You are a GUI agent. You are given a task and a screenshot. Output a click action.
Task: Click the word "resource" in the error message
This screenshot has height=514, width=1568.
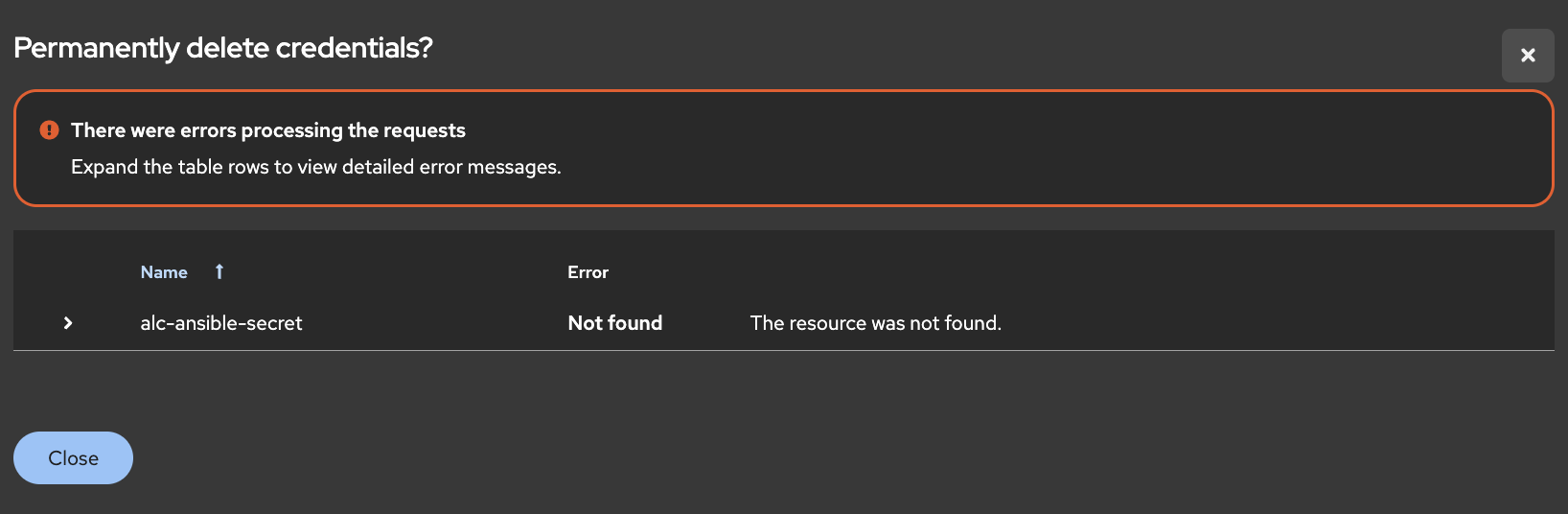[829, 323]
